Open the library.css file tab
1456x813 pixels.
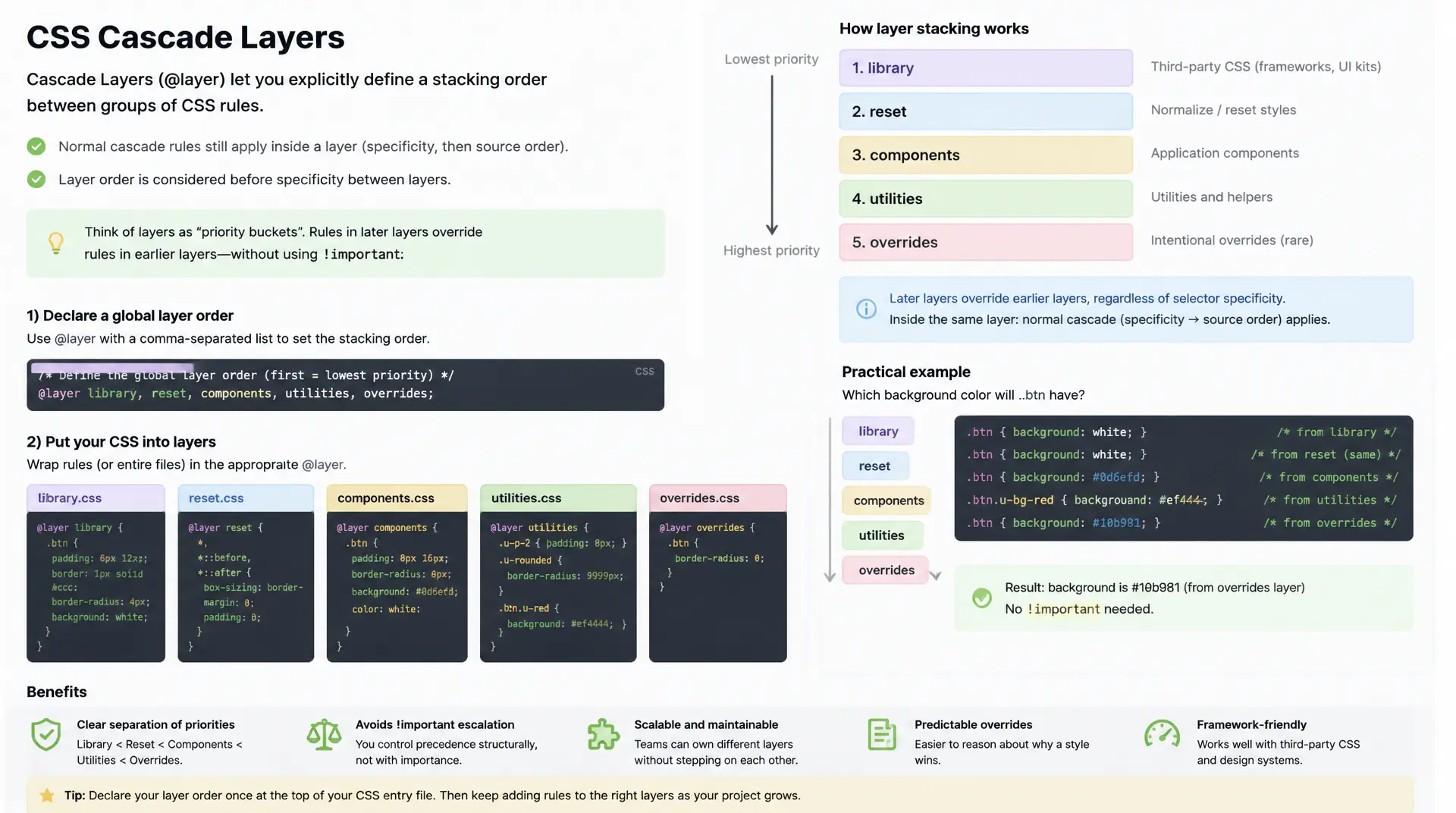tap(96, 498)
